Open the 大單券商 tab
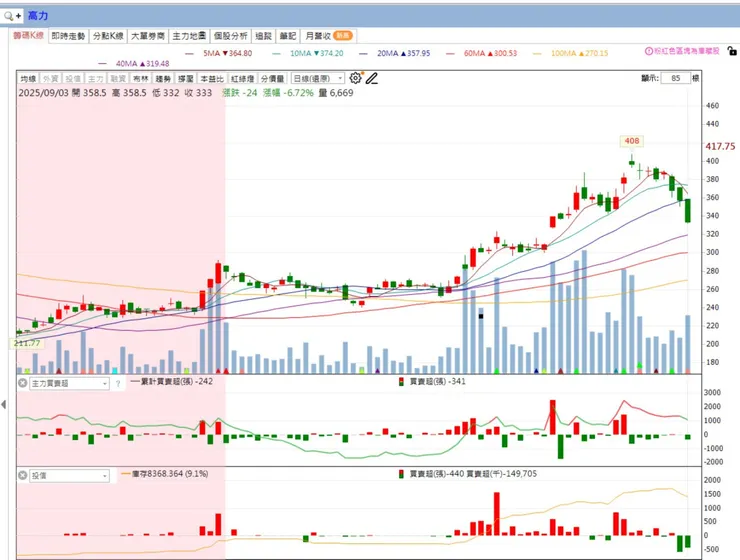 pos(147,36)
